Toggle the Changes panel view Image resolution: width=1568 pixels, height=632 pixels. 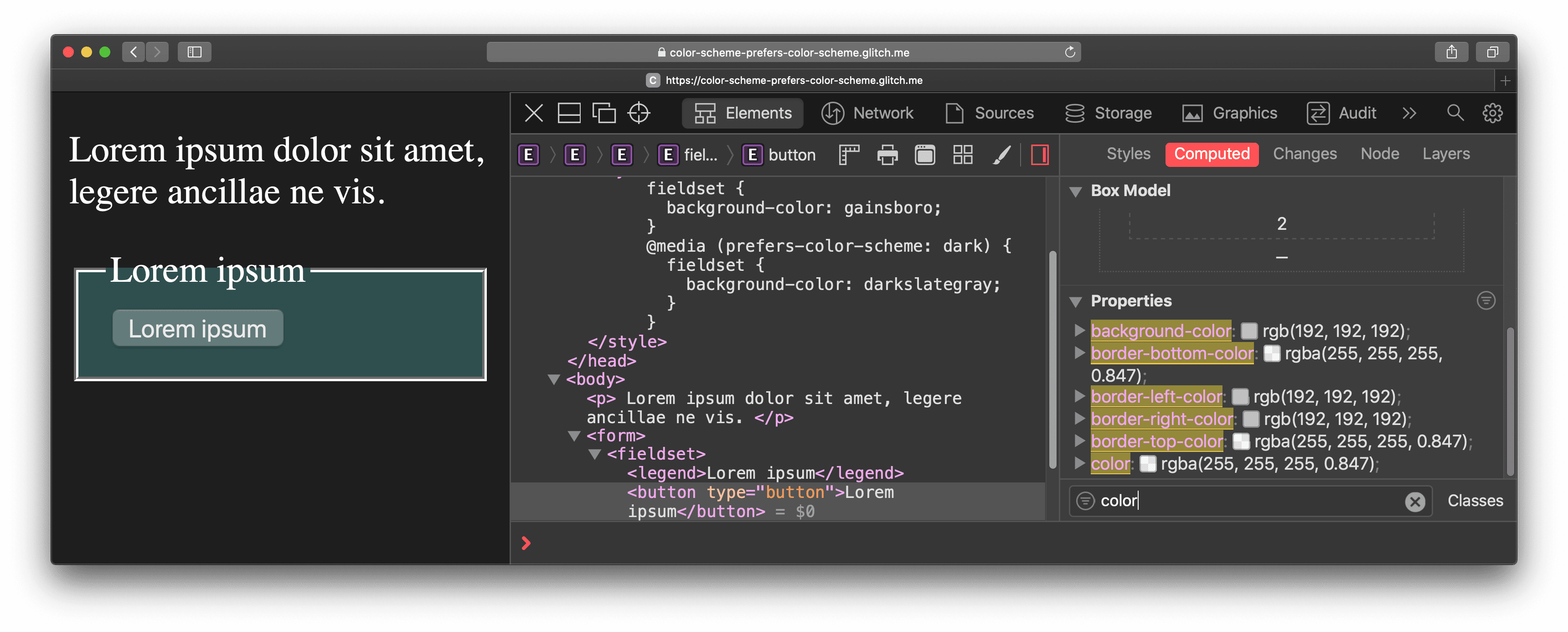tap(1305, 154)
